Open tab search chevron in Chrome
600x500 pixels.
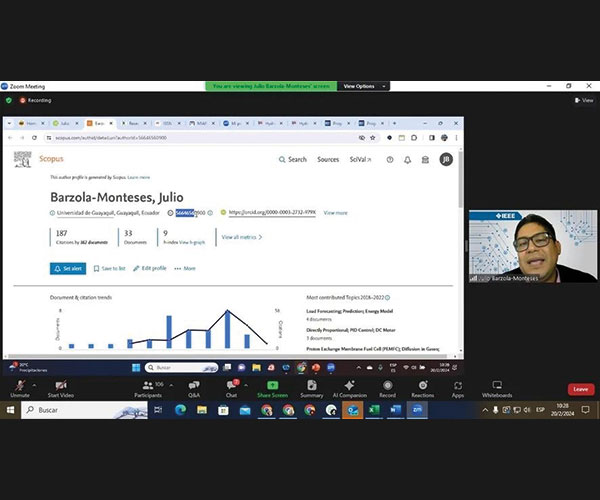[9, 123]
